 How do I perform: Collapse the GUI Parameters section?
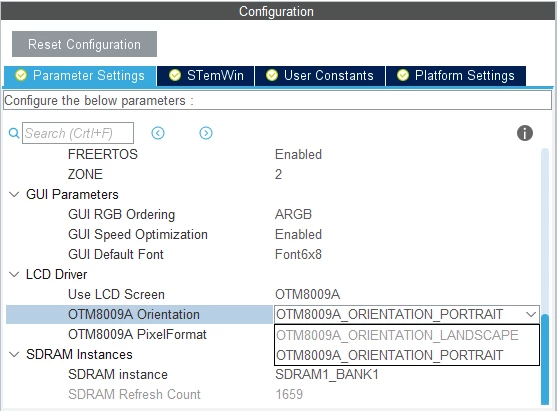pos(14,195)
